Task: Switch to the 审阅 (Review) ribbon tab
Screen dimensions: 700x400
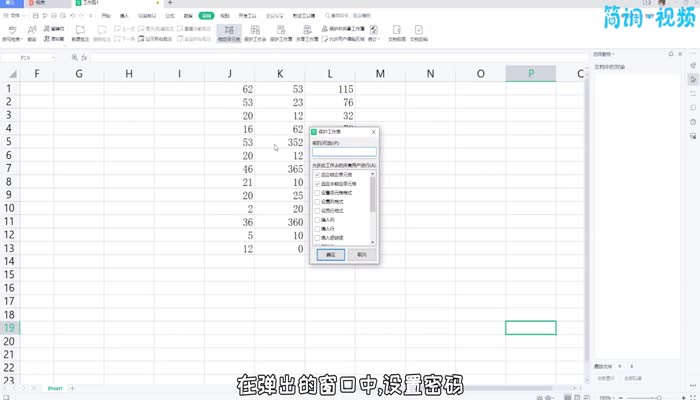Action: pyautogui.click(x=205, y=17)
